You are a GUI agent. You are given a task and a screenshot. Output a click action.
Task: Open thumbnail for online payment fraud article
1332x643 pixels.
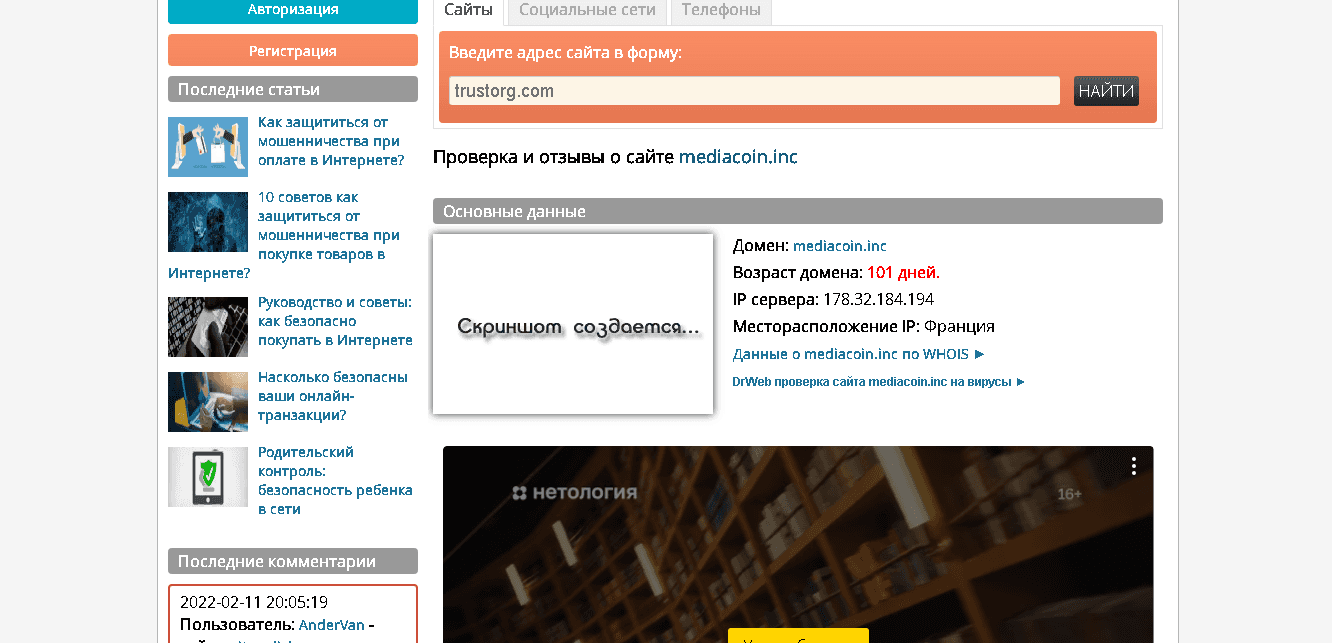click(208, 147)
